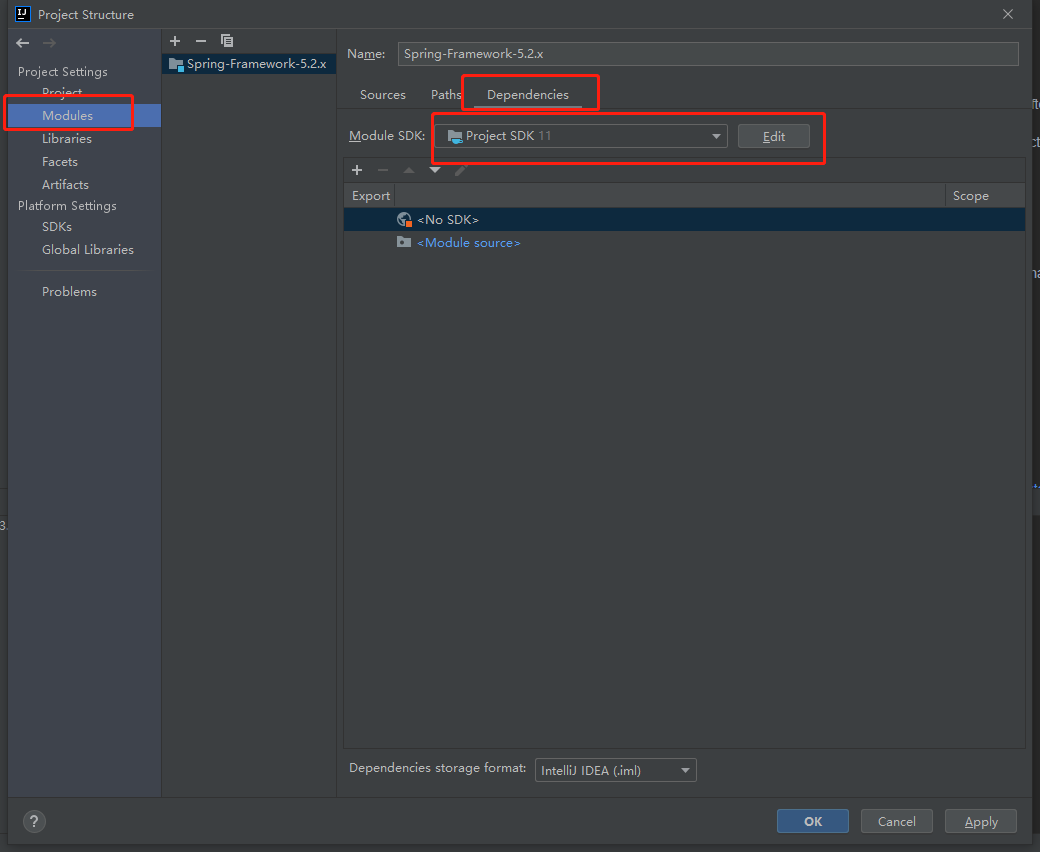Add a dependency with the plus icon
This screenshot has height=852, width=1040.
[357, 170]
